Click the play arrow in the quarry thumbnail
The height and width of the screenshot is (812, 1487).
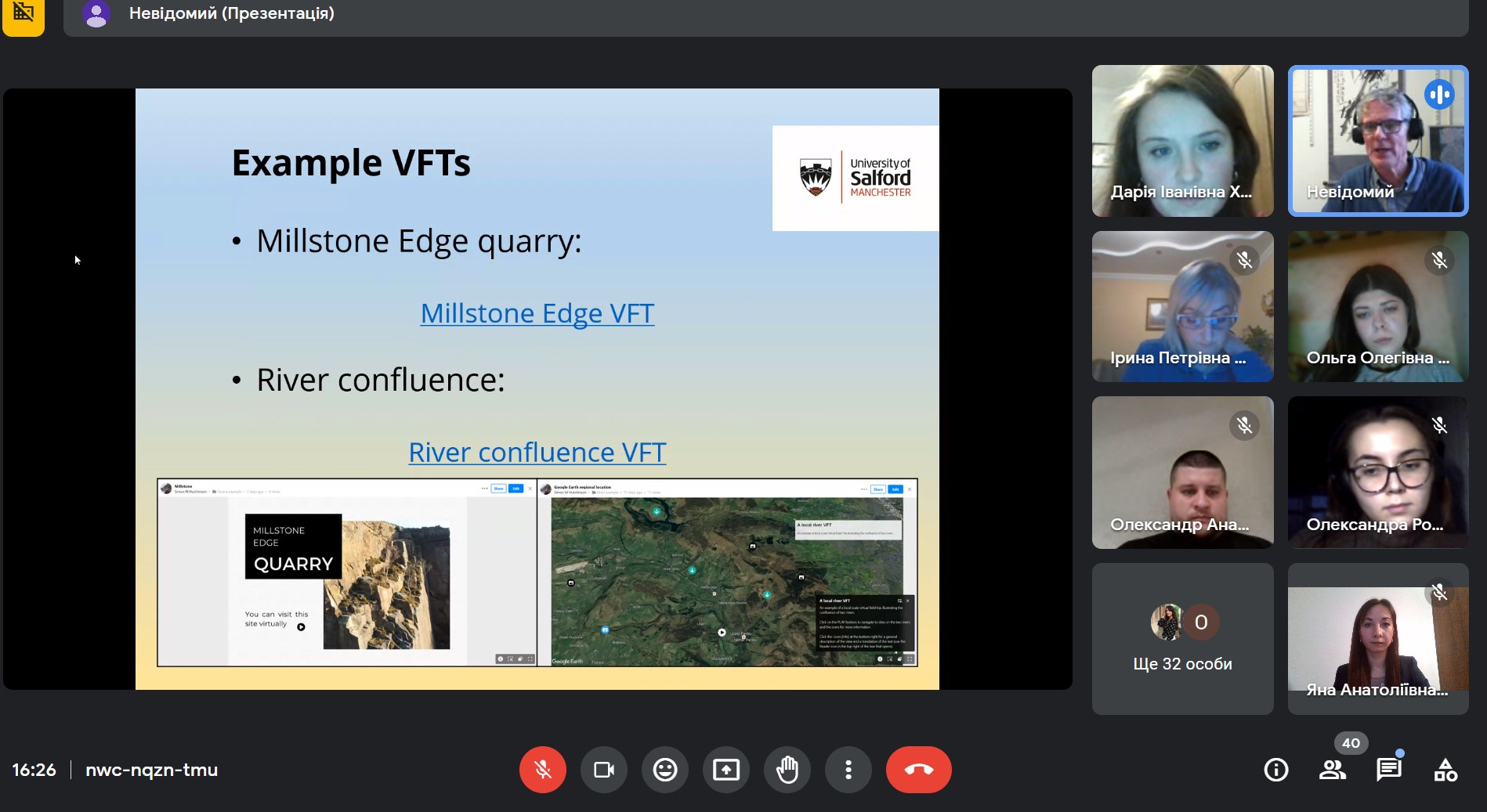pyautogui.click(x=301, y=626)
